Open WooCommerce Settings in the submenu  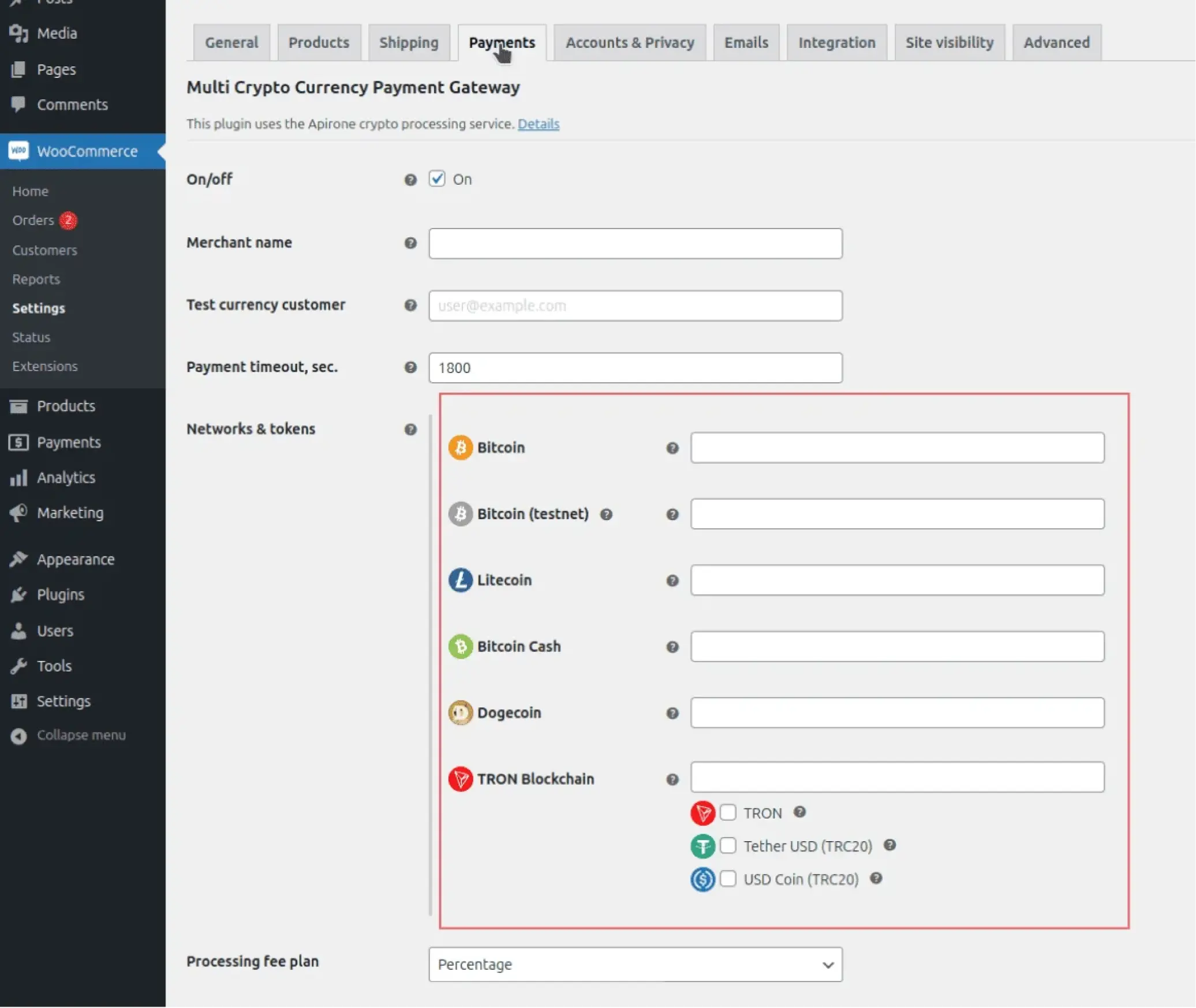[x=39, y=308]
